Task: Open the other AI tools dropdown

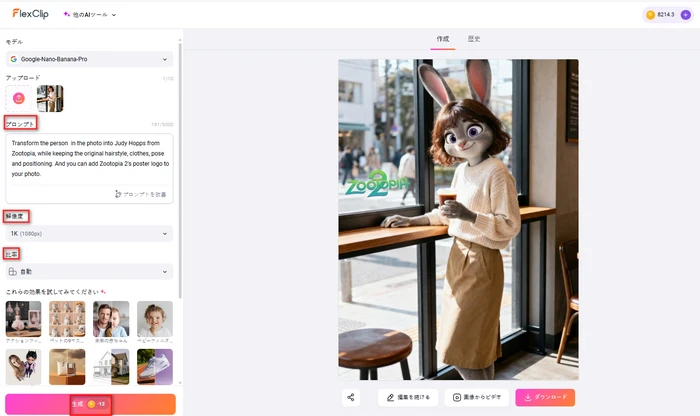Action: coord(90,15)
